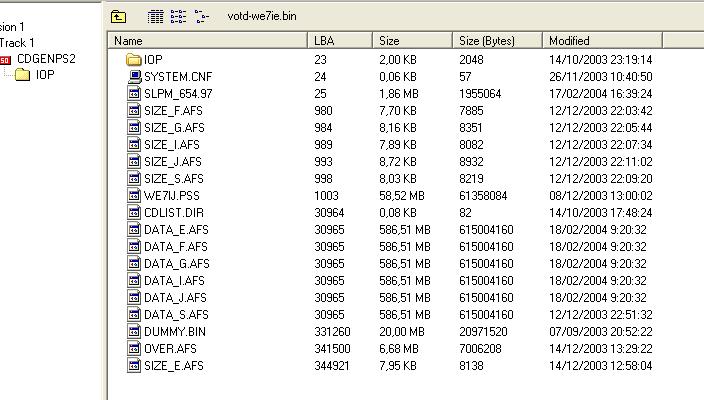Viewport: 704px width, 400px height.
Task: Click LBA value 331260
Action: coord(332,331)
